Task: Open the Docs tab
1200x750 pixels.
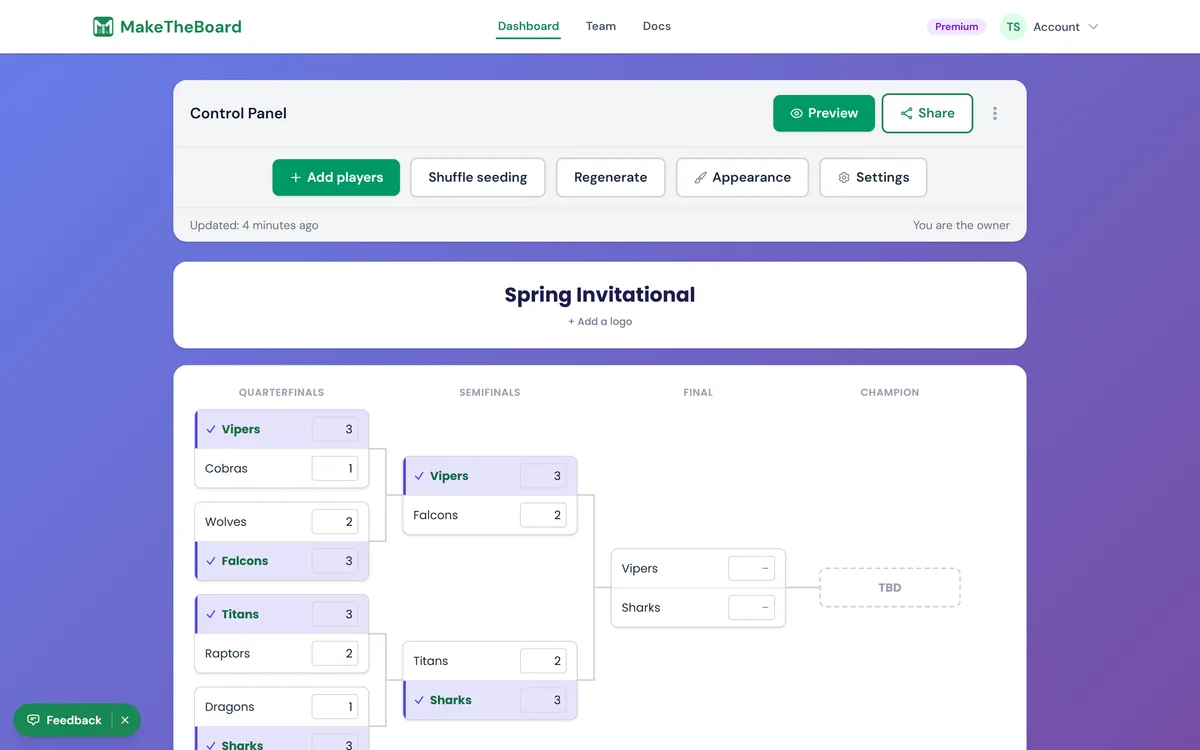Action: click(657, 26)
